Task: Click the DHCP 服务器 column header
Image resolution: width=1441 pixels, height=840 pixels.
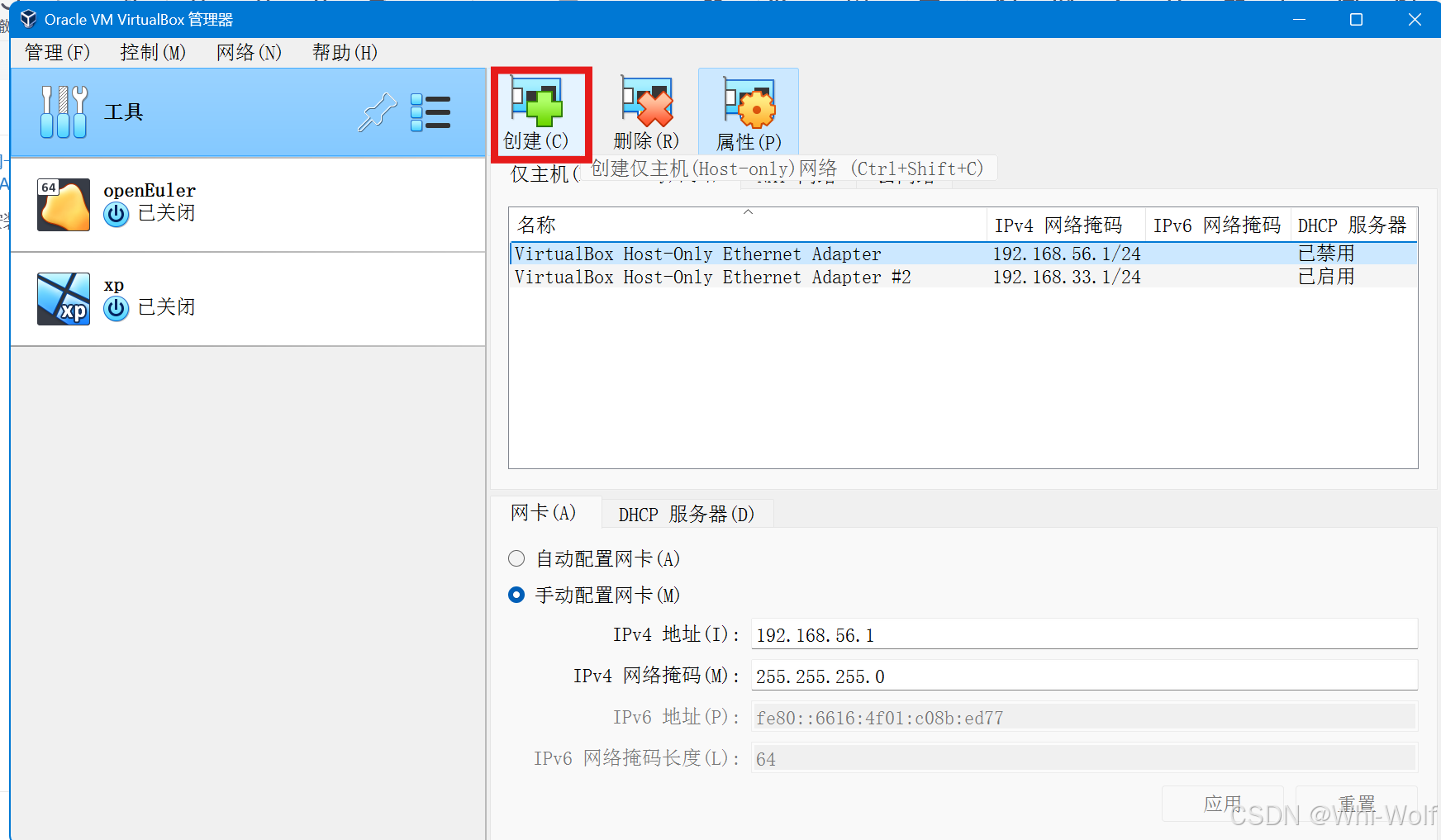Action: point(1353,225)
